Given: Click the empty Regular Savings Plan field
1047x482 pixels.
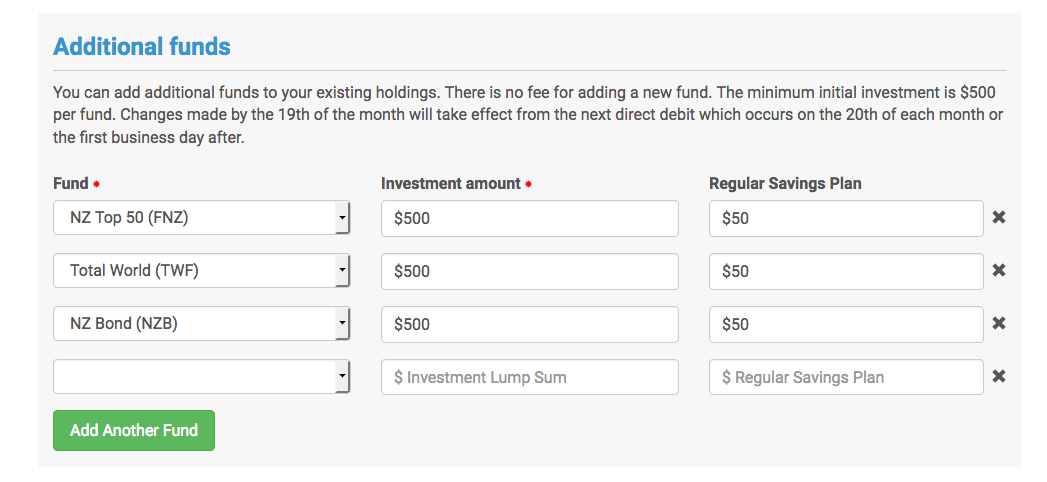Looking at the screenshot, I should click(x=846, y=377).
